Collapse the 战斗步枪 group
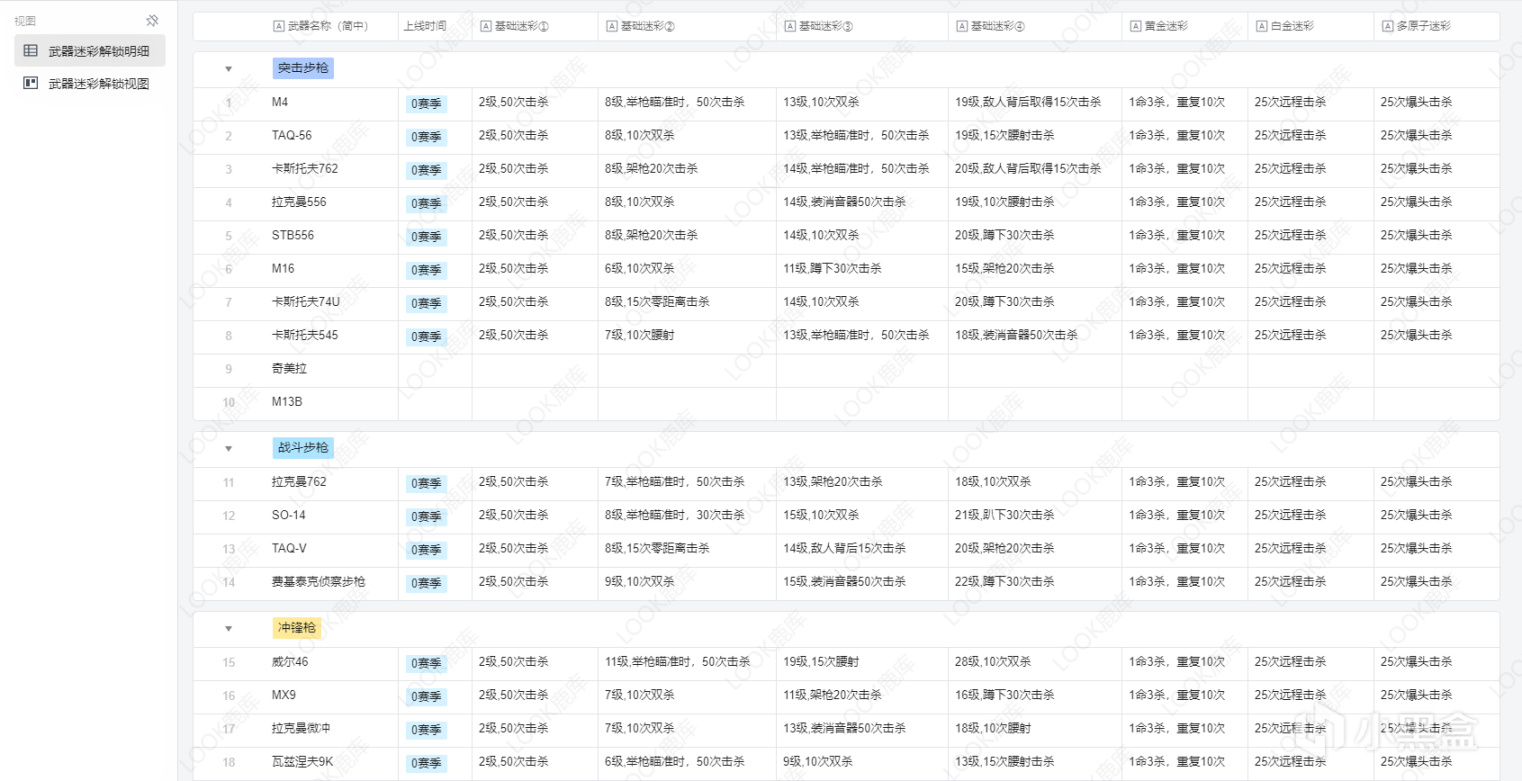This screenshot has width=1522, height=781. click(x=228, y=449)
